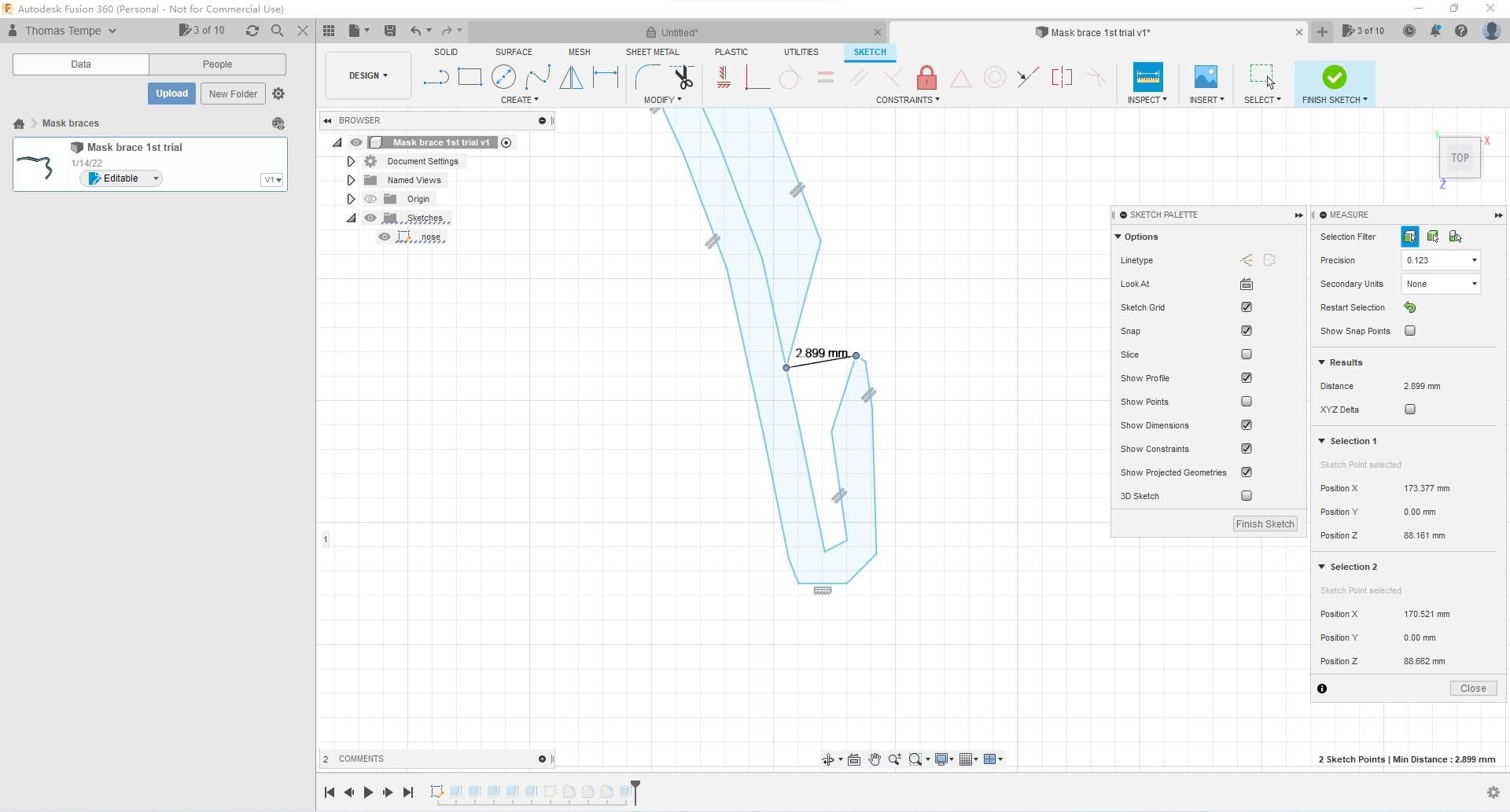The image size is (1510, 812).
Task: Switch to the SURFACE tab
Action: [x=514, y=52]
